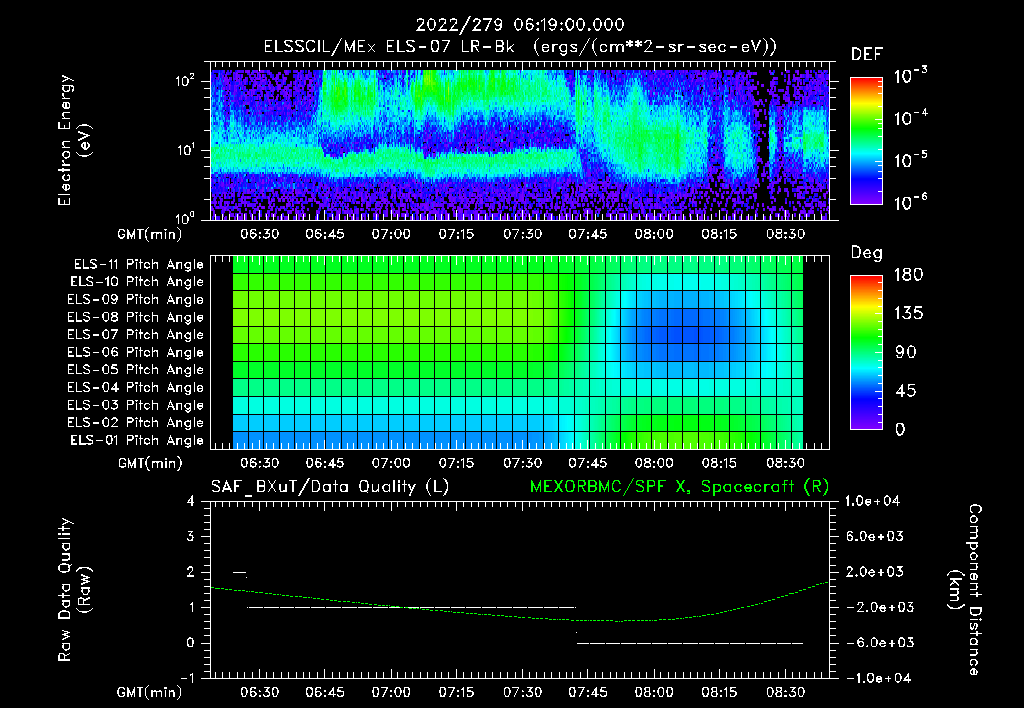This screenshot has height=708, width=1024.
Task: Click the 2.0e+03 right axis value
Action: [875, 571]
